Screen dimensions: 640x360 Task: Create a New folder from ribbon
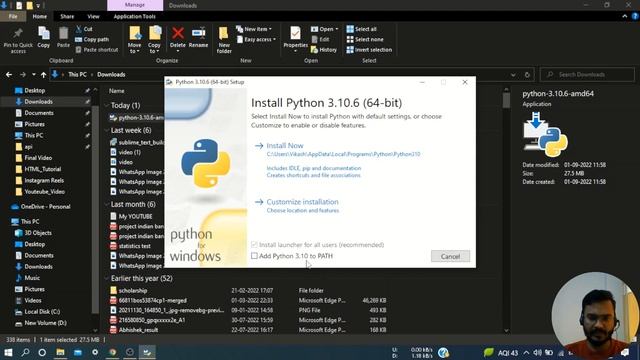(x=224, y=40)
